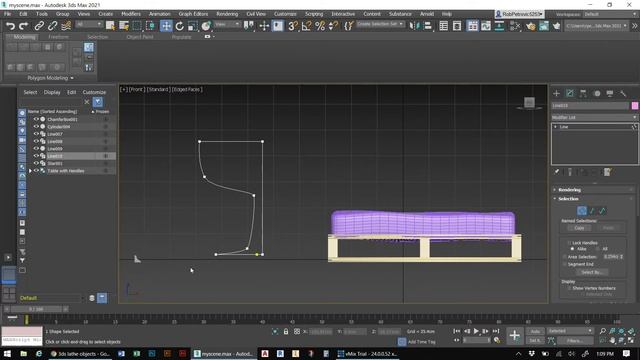Click the Customize menu in Scene Explorer
The width and height of the screenshot is (640, 360).
94,92
